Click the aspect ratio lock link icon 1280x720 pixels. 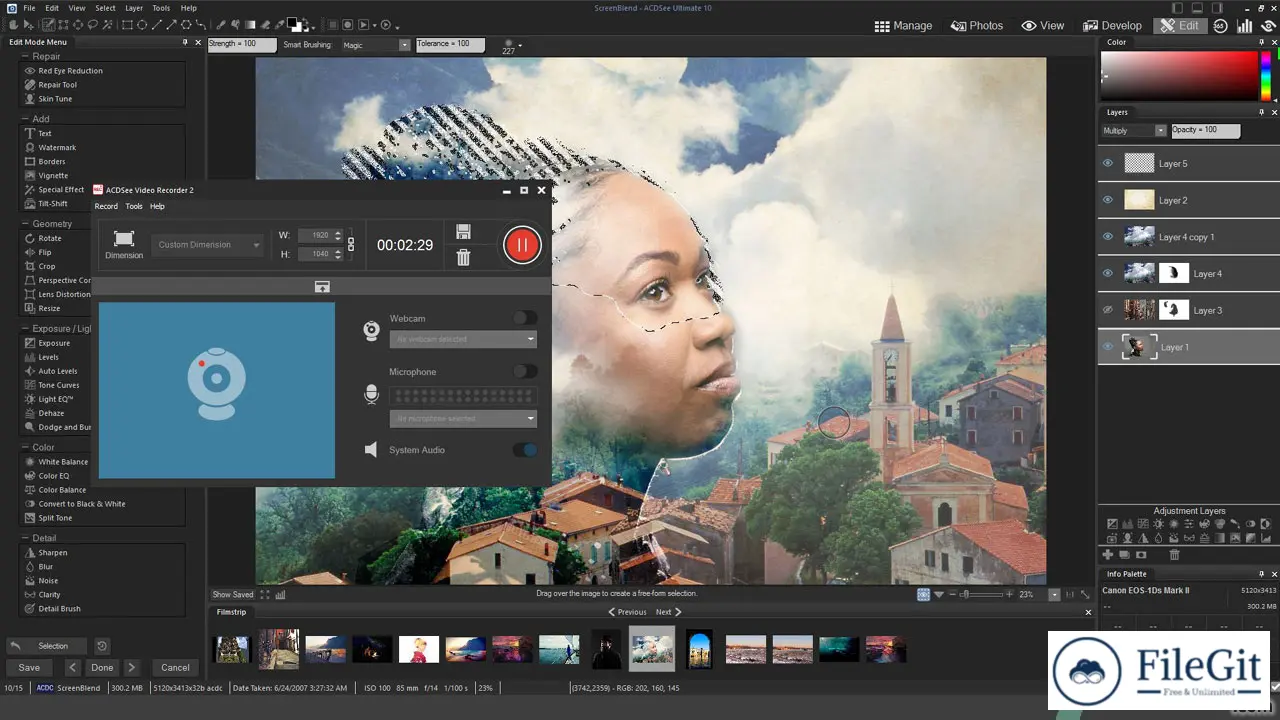point(351,244)
